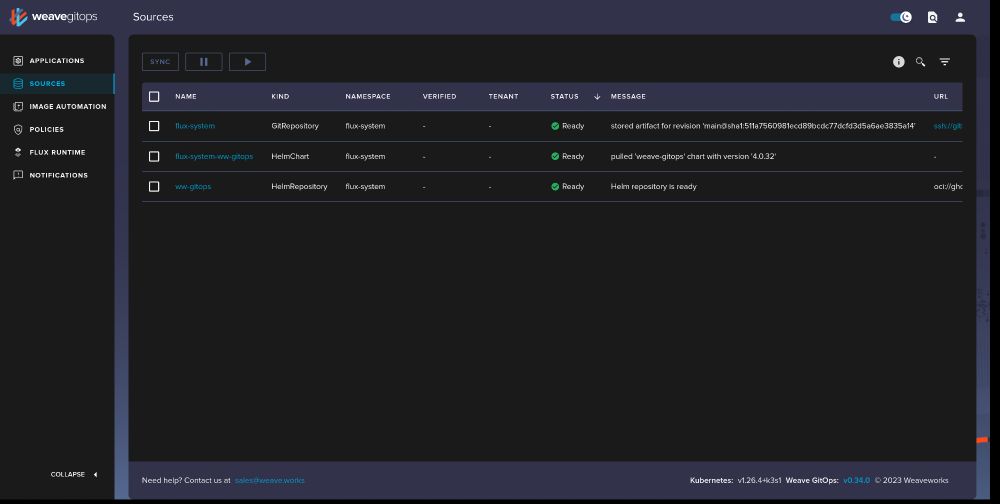Select the ww-gitops row checkbox
1000x504 pixels.
[x=154, y=186]
